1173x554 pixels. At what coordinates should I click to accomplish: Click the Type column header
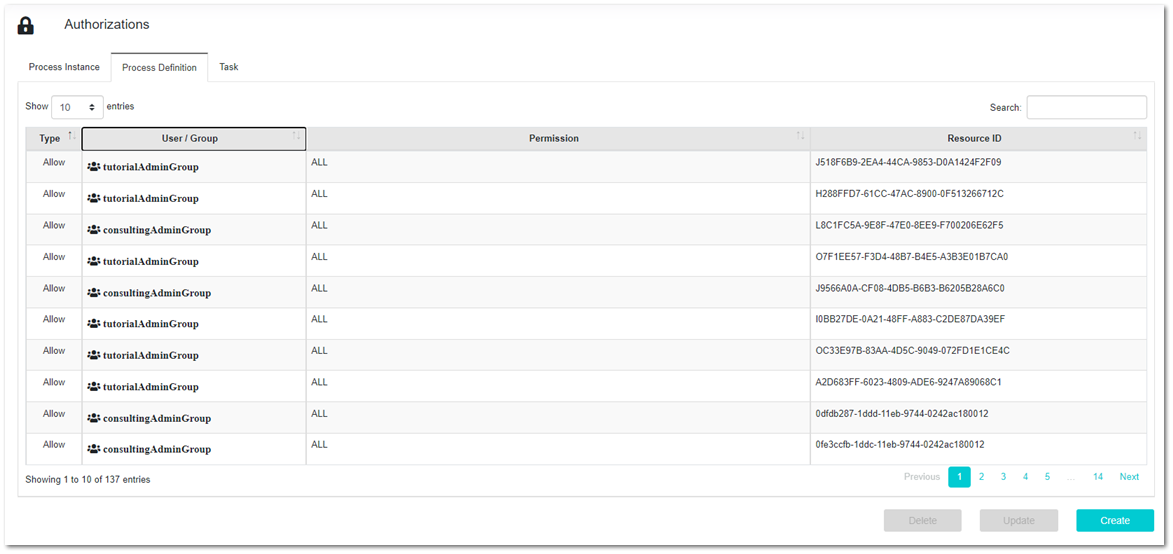click(x=53, y=139)
